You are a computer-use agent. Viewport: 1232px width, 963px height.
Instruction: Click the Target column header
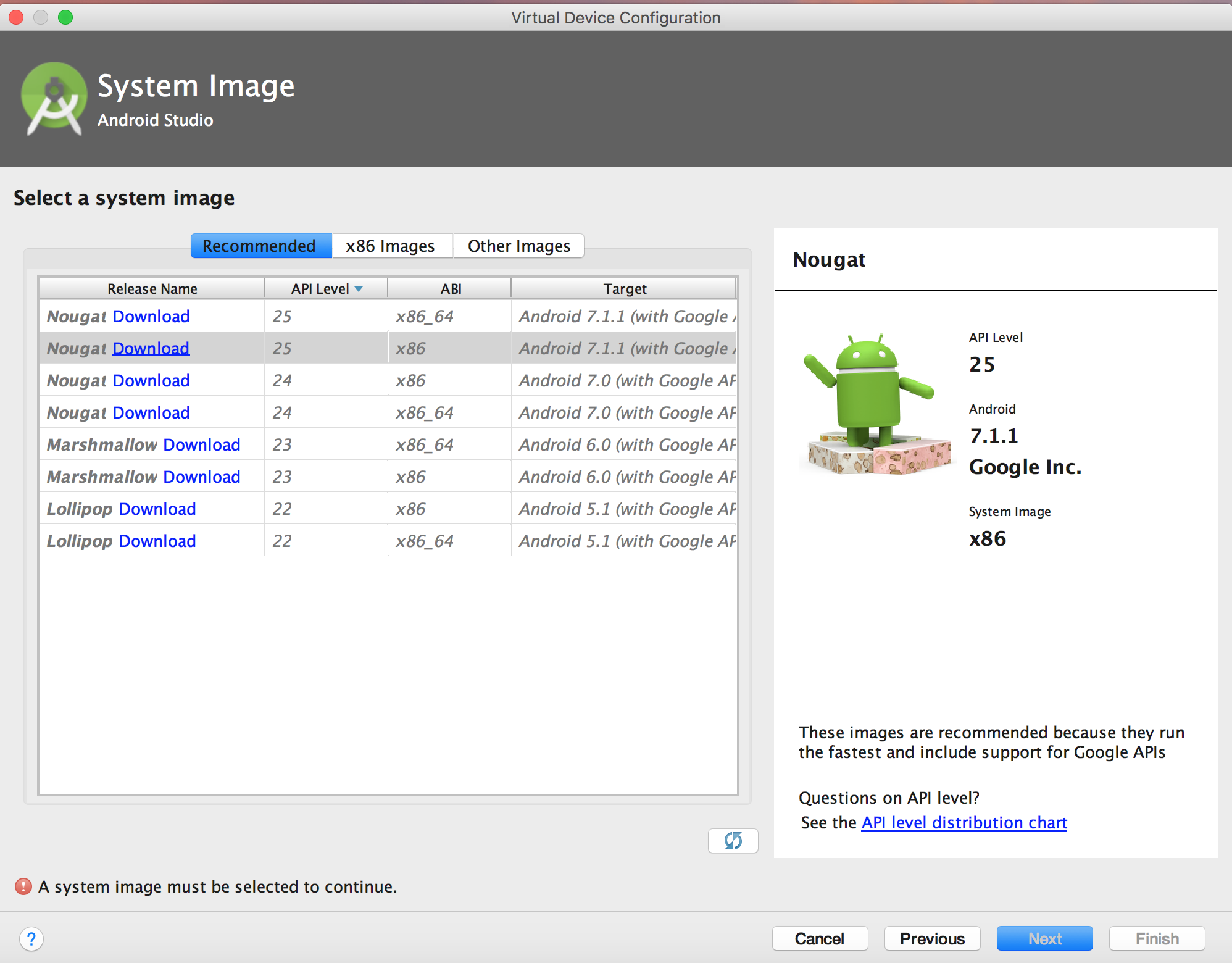coord(624,289)
